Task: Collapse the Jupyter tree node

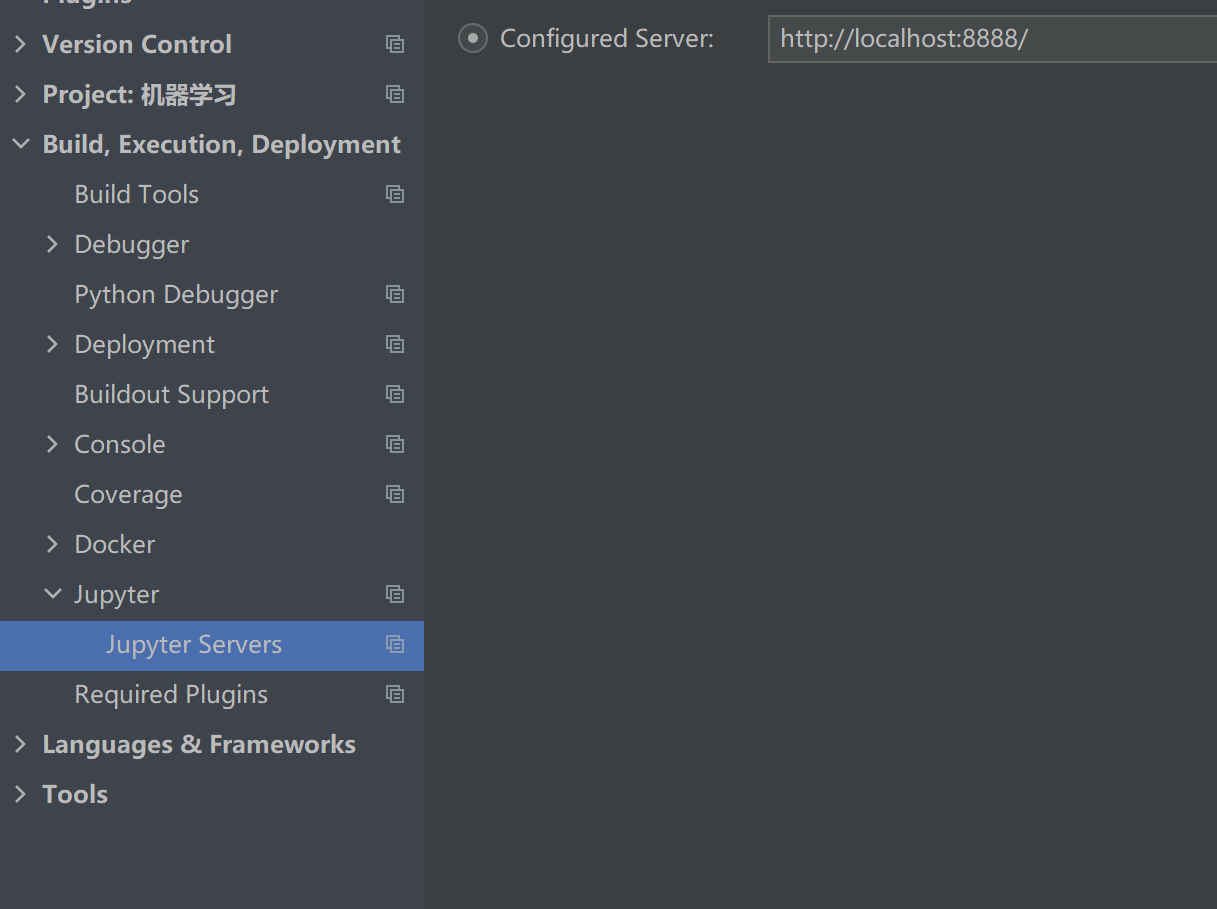Action: [52, 594]
